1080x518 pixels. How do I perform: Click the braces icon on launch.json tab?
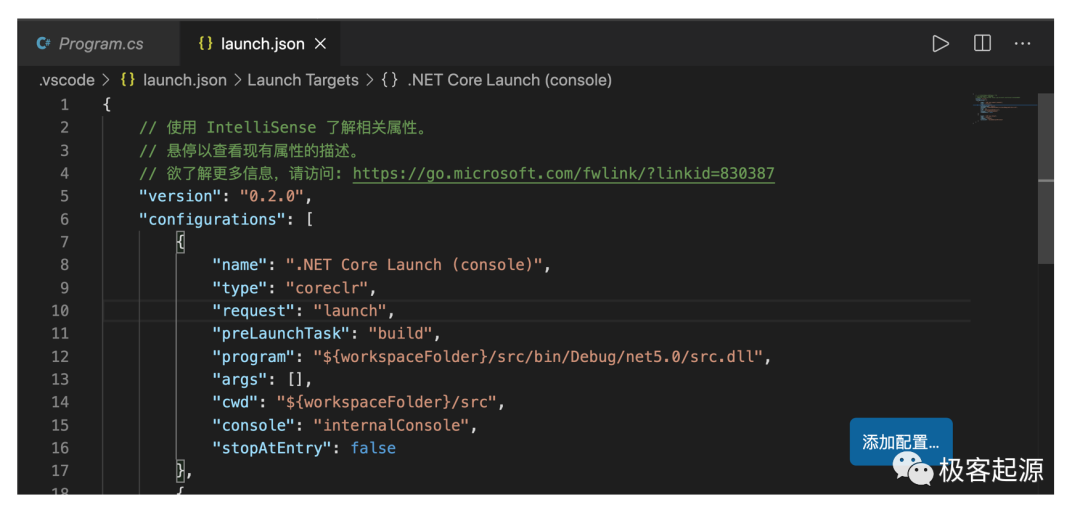click(x=205, y=44)
